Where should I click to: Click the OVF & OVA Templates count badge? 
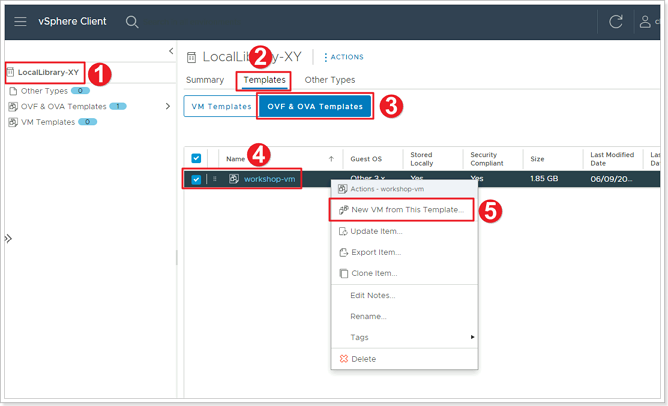point(118,107)
